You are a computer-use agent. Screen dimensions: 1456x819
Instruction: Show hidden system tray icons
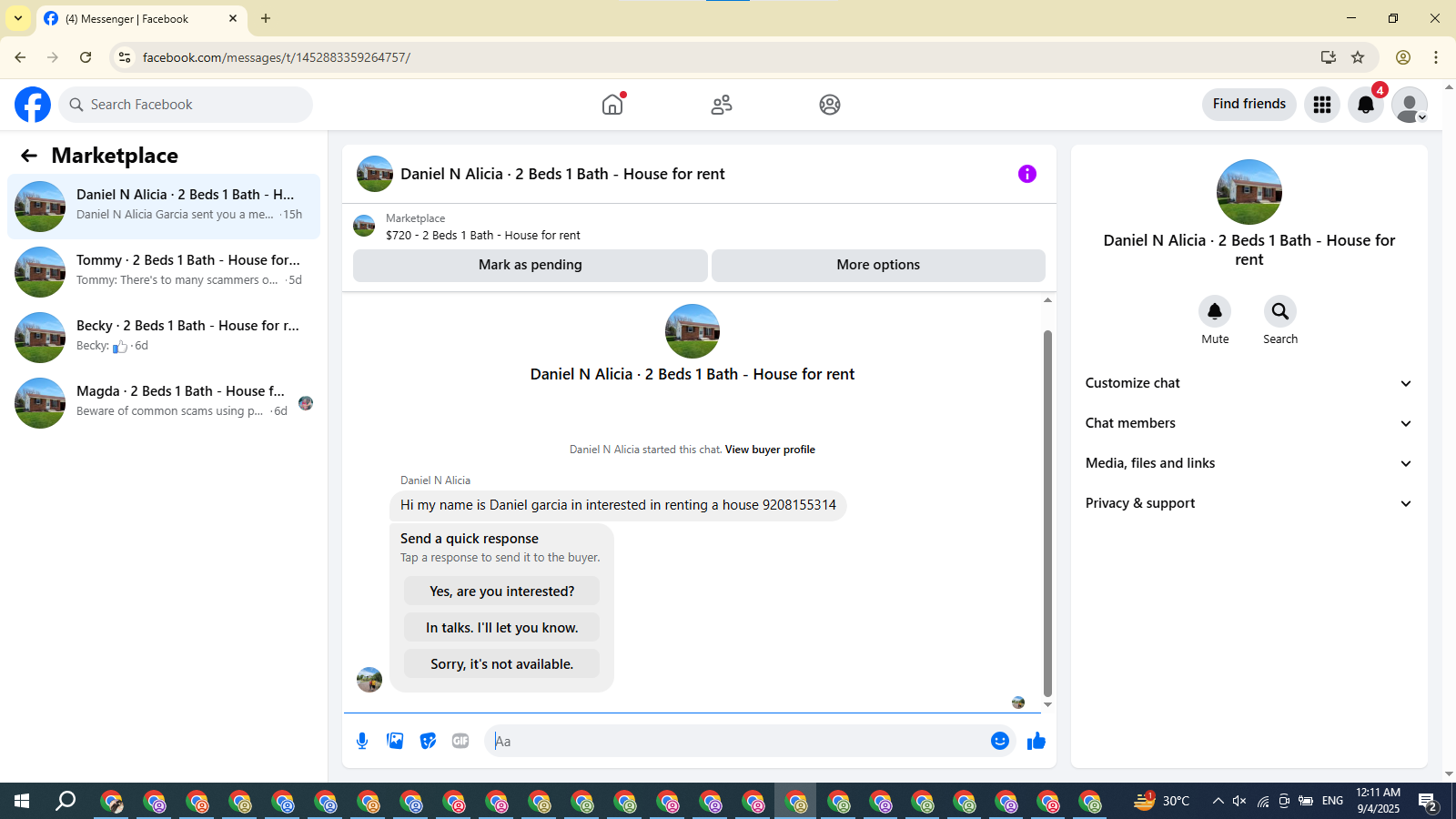point(1218,801)
